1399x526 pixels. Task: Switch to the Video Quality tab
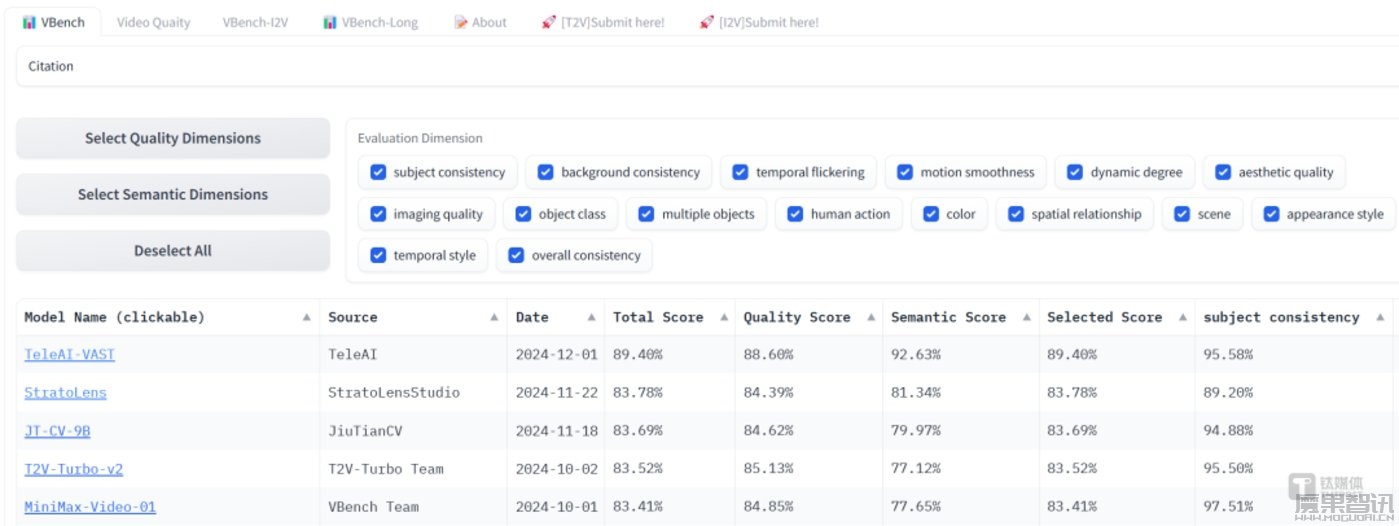(153, 22)
